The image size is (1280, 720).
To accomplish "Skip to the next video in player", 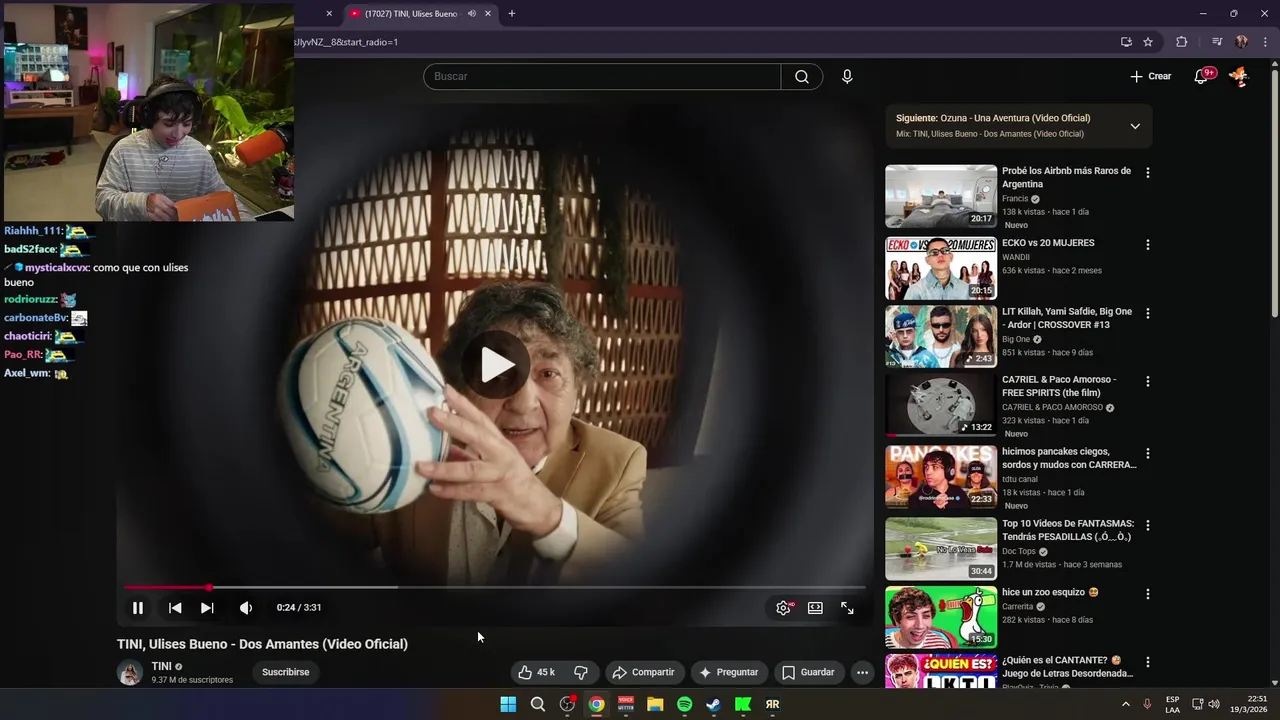I will point(207,608).
